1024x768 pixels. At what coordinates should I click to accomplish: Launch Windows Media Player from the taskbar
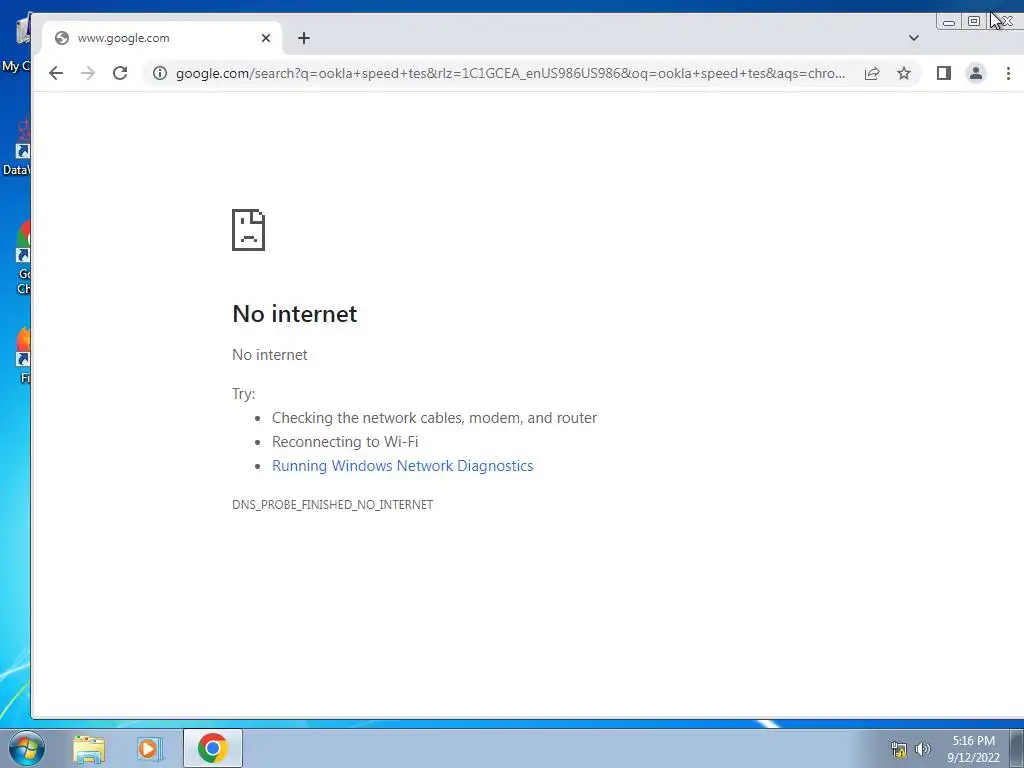[x=150, y=748]
